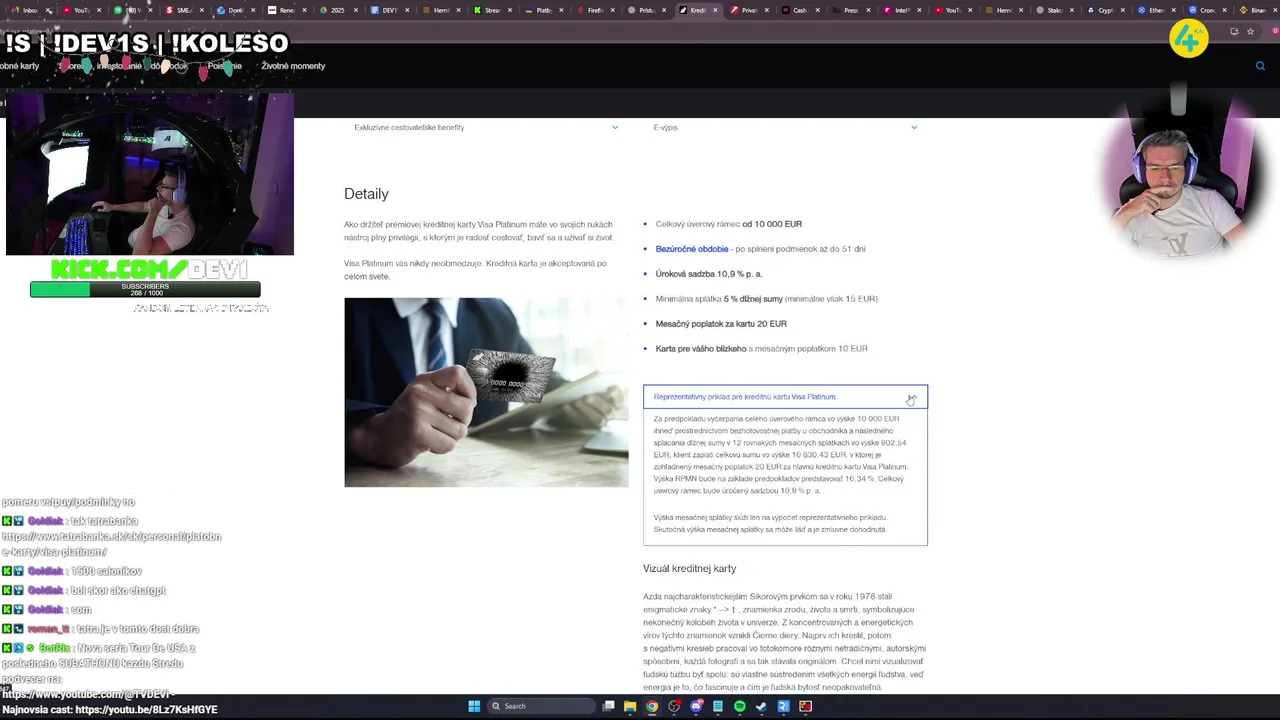The width and height of the screenshot is (1280, 720).
Task: Open the Poistenie menu item
Action: [x=224, y=66]
